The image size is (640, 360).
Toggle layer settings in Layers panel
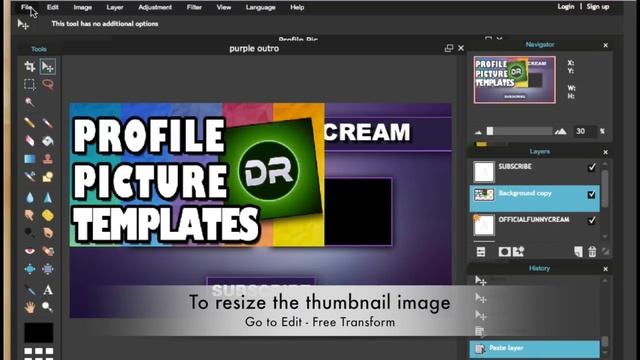pyautogui.click(x=481, y=252)
